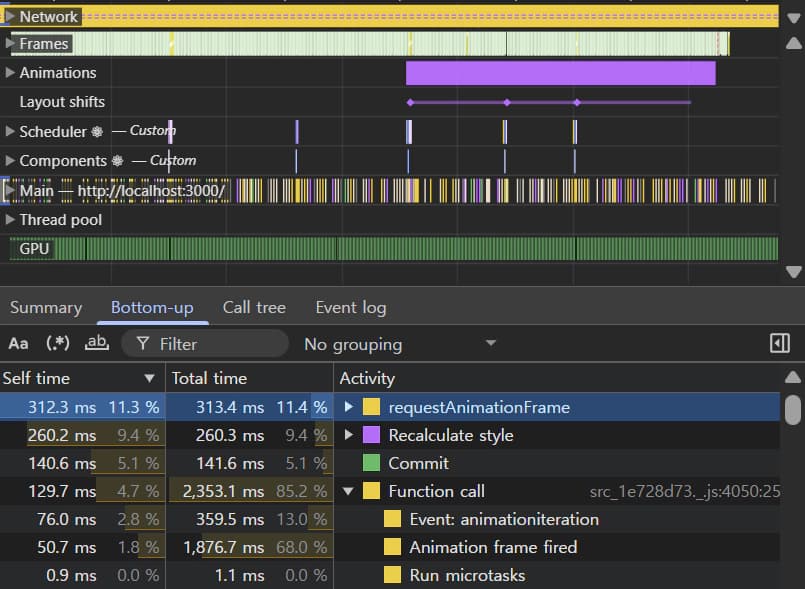Open the Event log tab
This screenshot has height=589, width=805.
[350, 308]
